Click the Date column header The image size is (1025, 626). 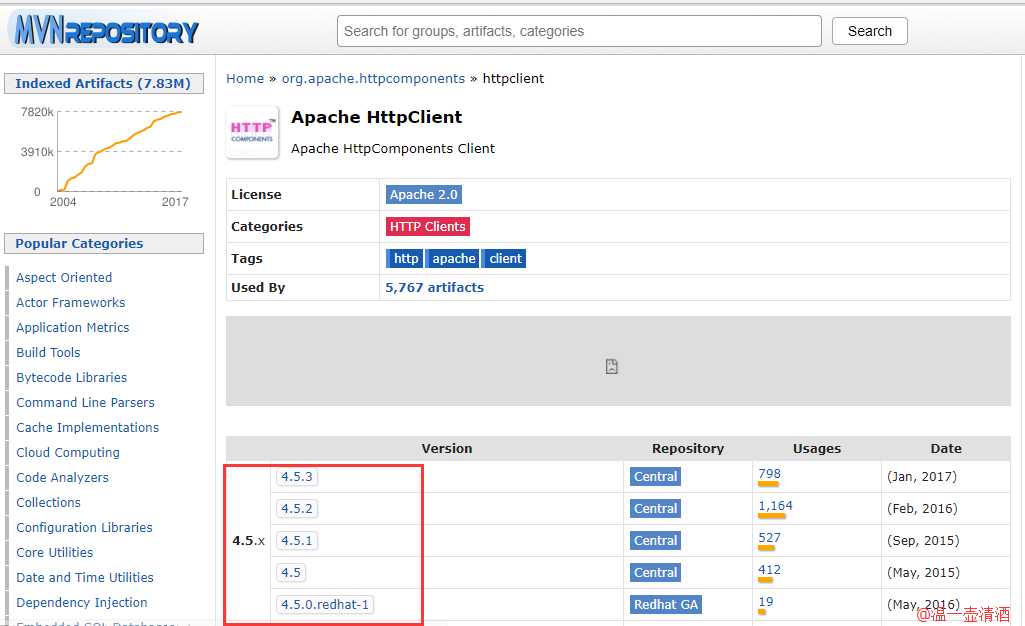pos(946,449)
